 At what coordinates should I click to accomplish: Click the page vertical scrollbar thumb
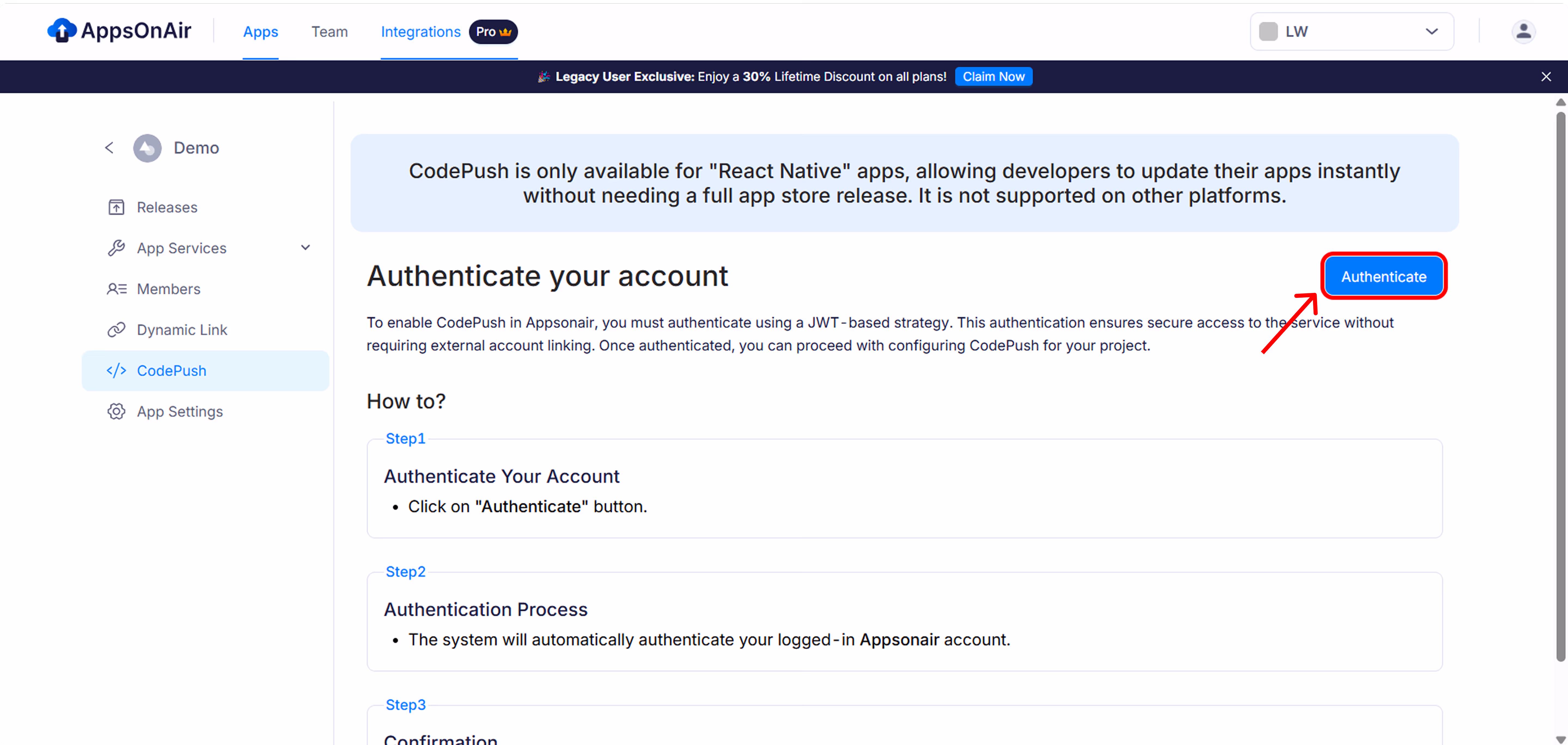click(1561, 386)
